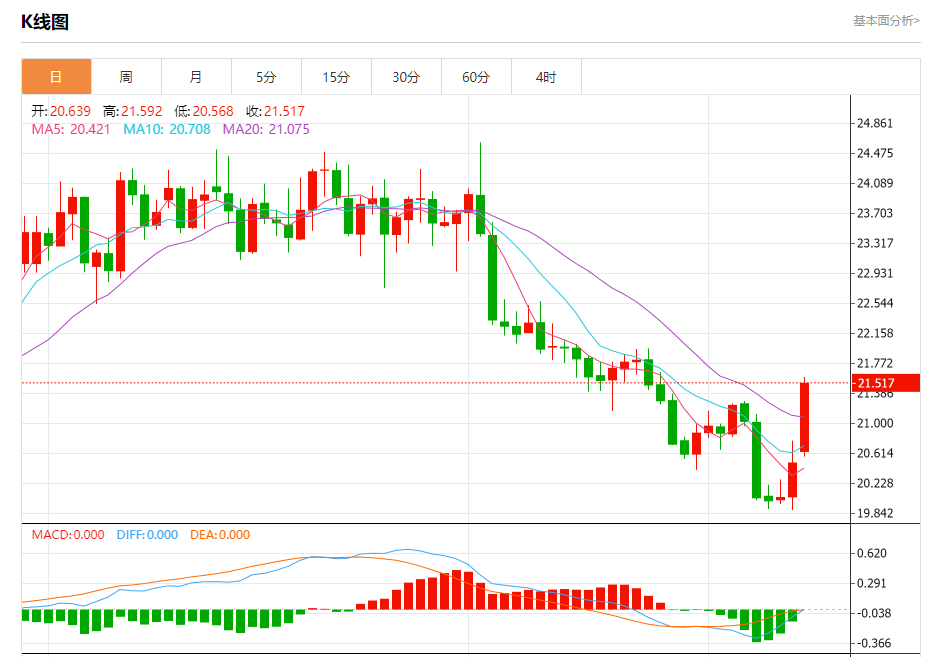This screenshot has width=932, height=657.
Task: Click the 24.861 price axis label
Action: (x=874, y=123)
